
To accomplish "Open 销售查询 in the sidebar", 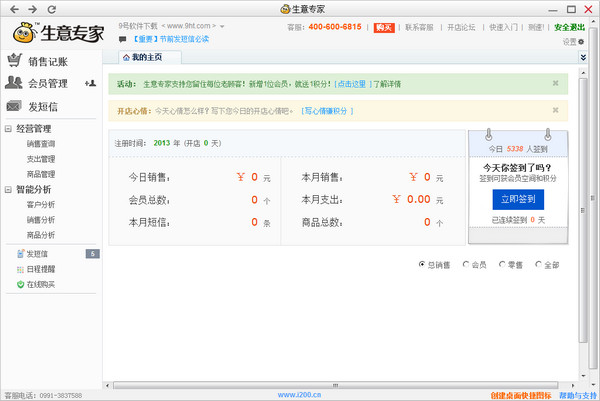I will pyautogui.click(x=41, y=144).
